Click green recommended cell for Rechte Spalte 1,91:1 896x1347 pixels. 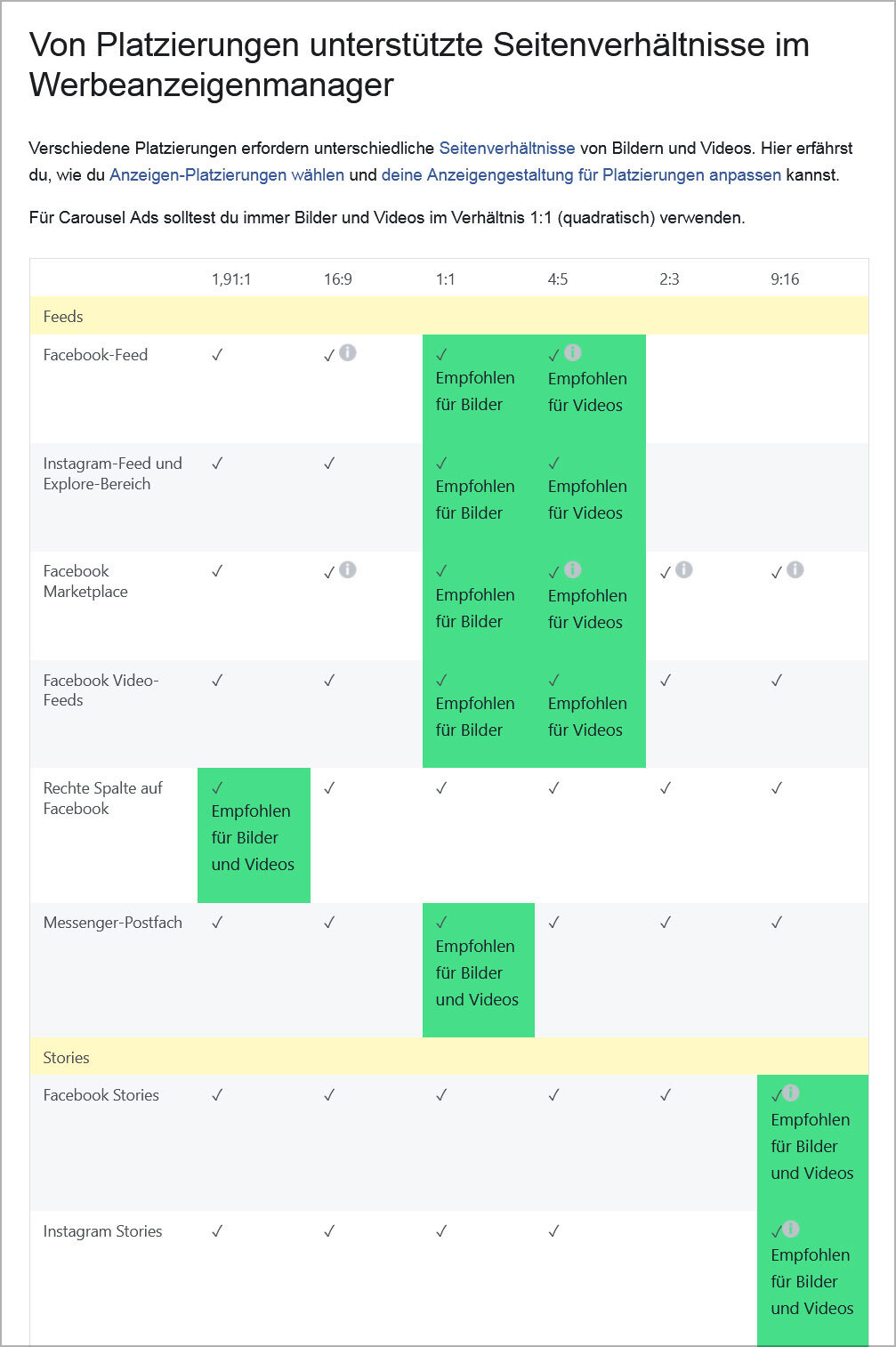pos(254,835)
